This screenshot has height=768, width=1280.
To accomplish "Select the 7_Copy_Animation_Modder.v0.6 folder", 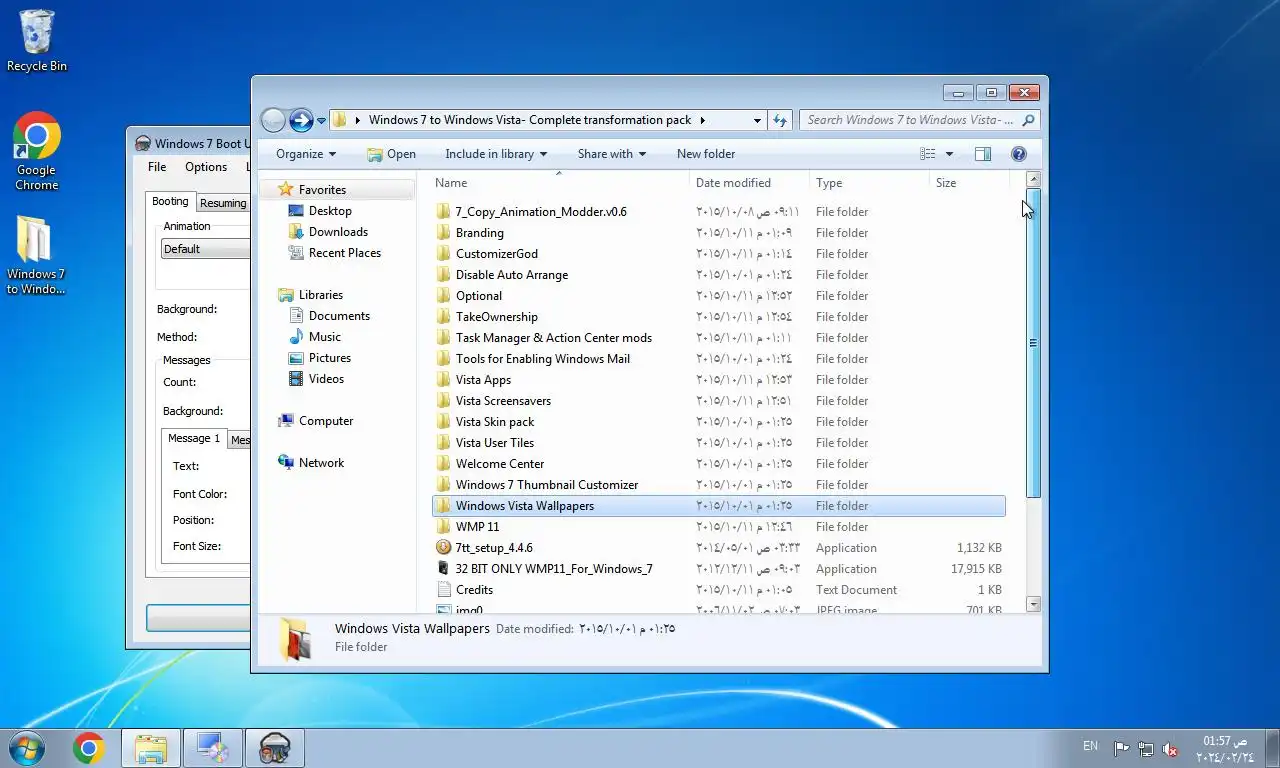I will pos(718,212).
